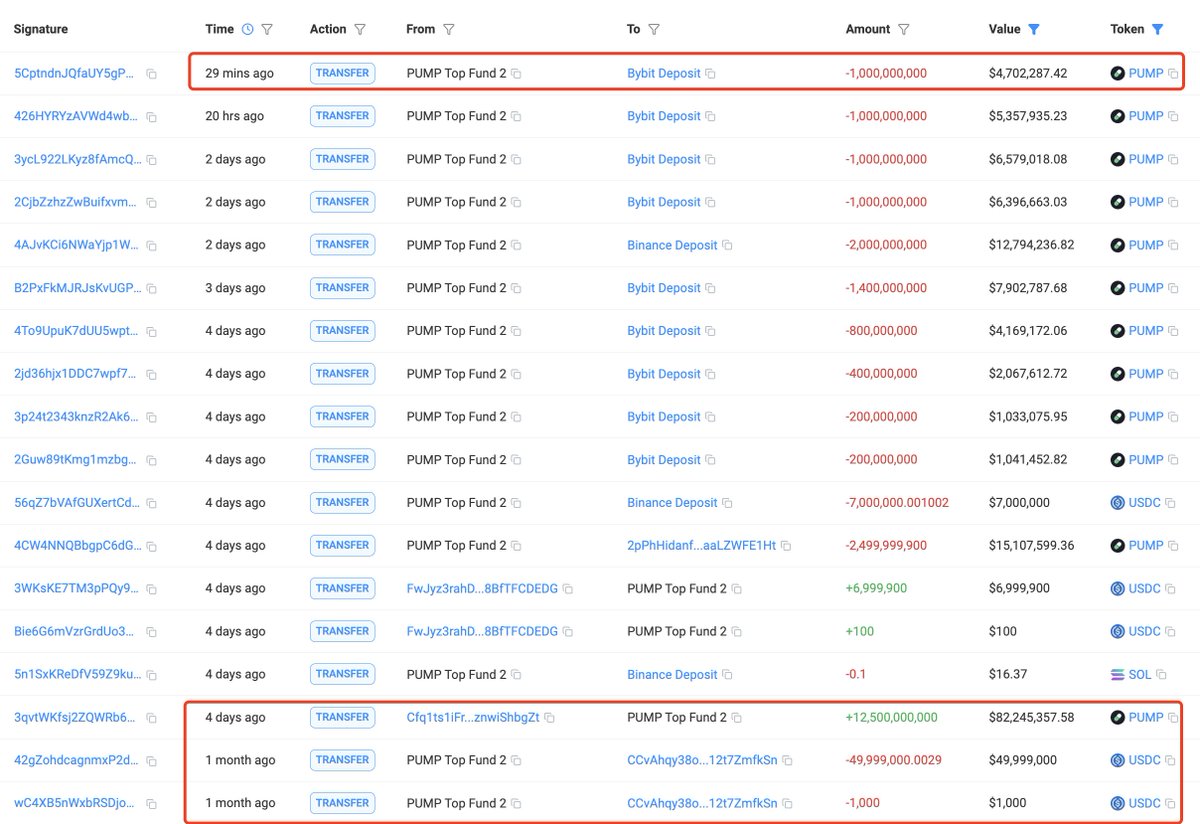1200x824 pixels.
Task: Copy PUMP Top Fund 2 in 20 hrs row
Action: pyautogui.click(x=516, y=117)
